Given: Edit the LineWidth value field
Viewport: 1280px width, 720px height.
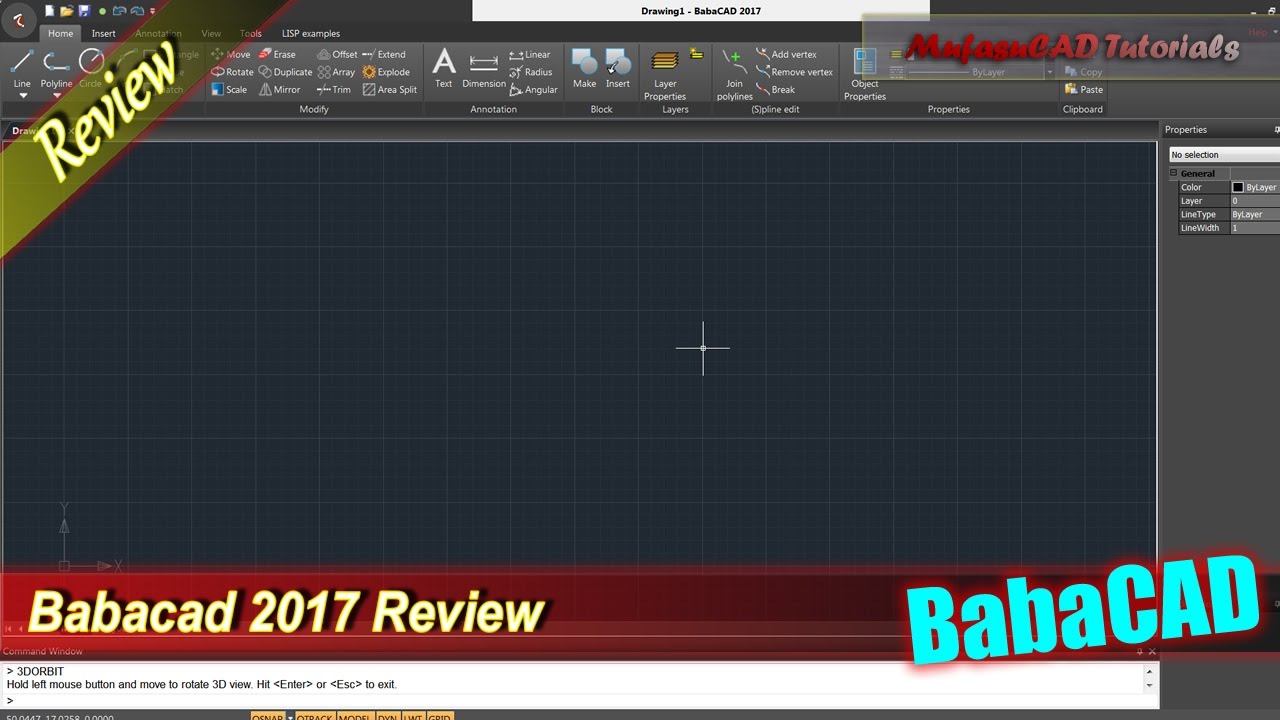Looking at the screenshot, I should (1255, 228).
